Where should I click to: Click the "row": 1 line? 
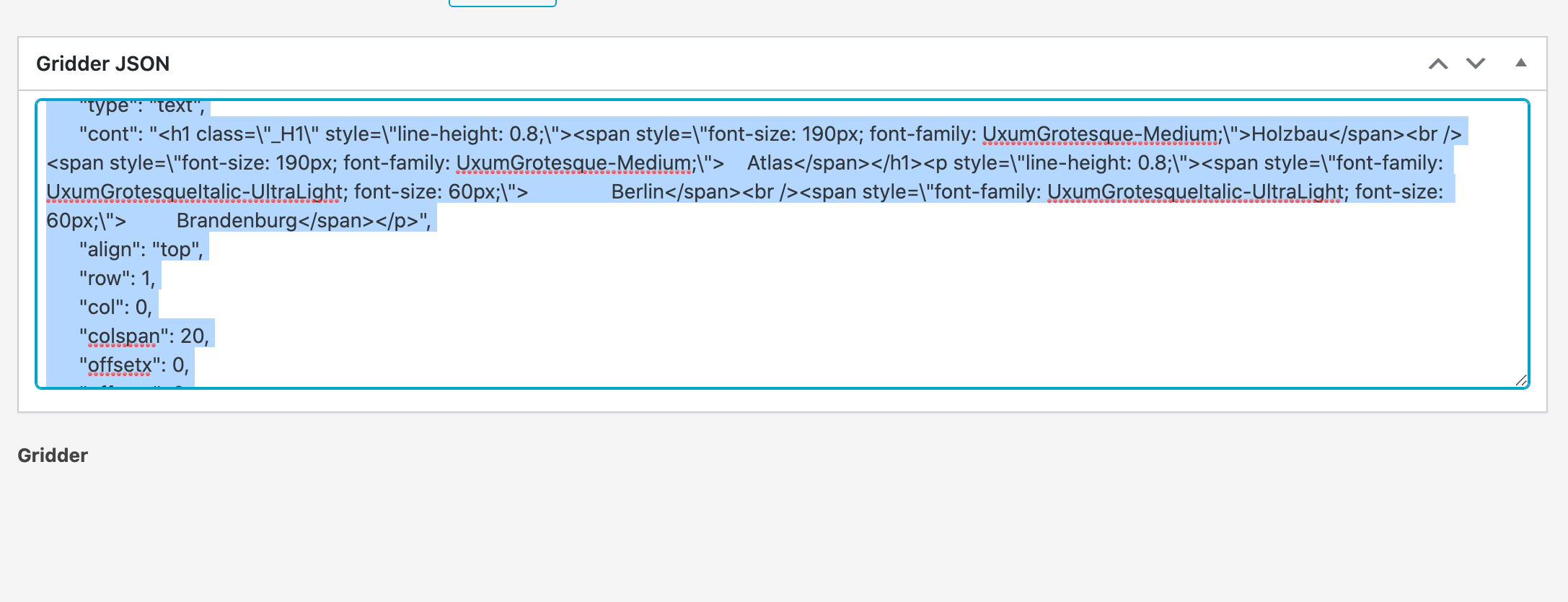117,279
